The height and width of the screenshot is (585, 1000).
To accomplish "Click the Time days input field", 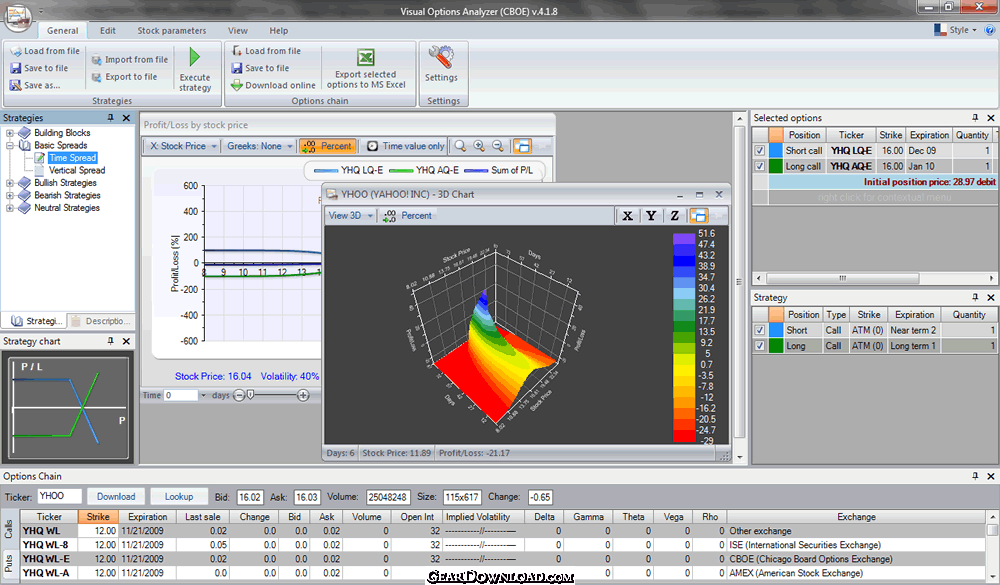I will [180, 396].
